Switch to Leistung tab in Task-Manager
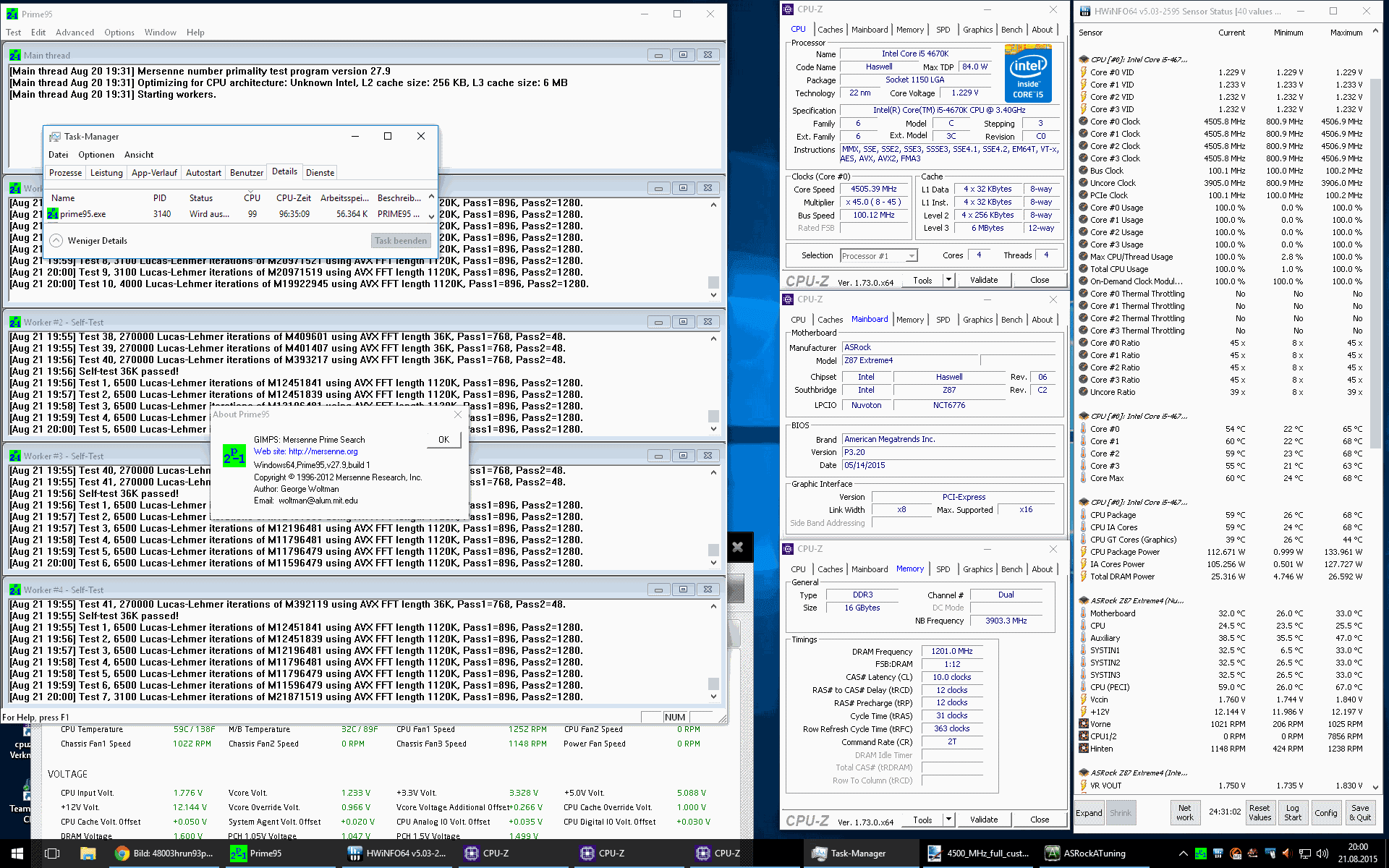The width and height of the screenshot is (1389, 868). coord(106,173)
